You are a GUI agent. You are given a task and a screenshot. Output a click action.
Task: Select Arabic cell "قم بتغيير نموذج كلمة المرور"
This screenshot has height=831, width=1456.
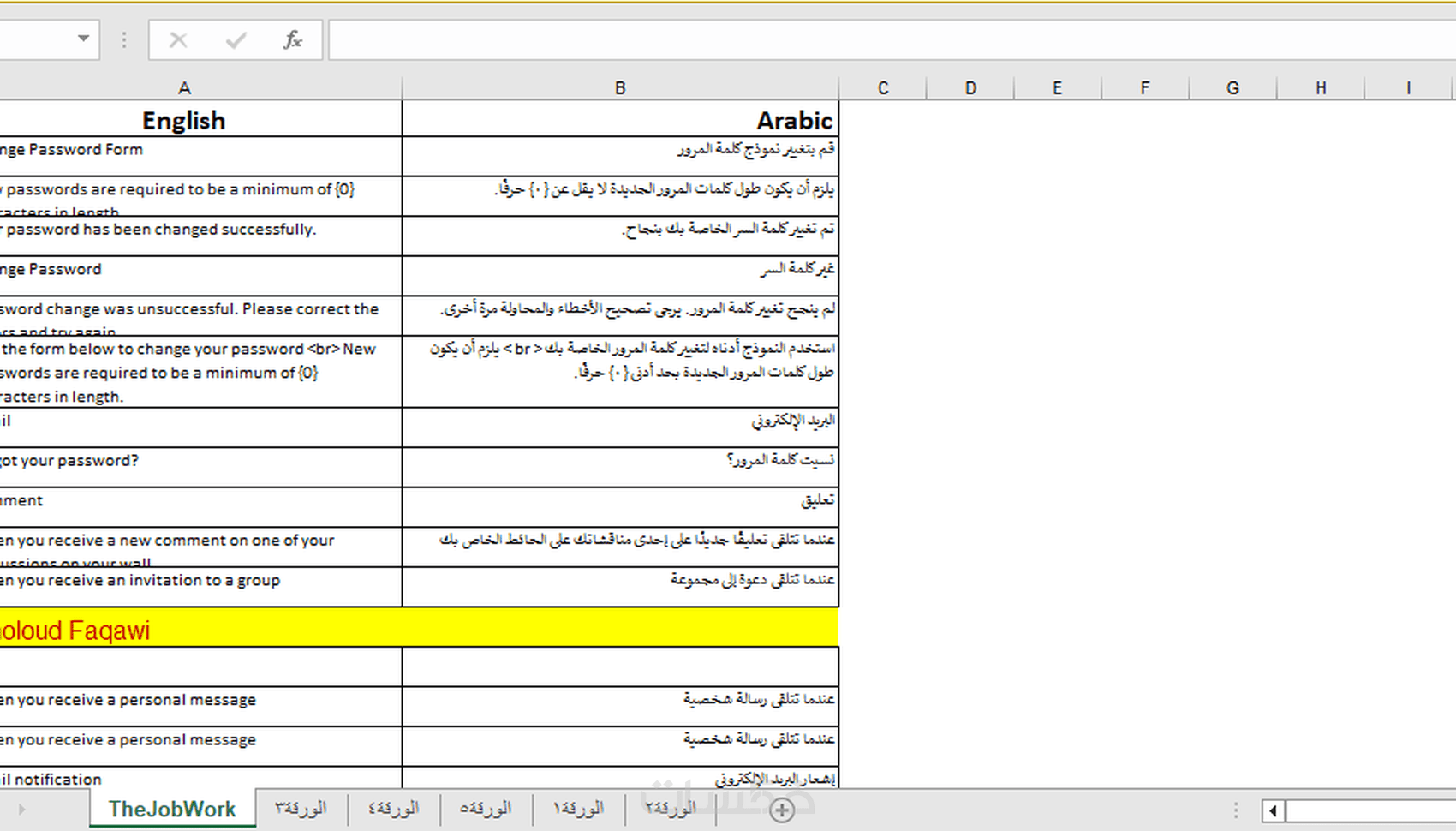620,157
